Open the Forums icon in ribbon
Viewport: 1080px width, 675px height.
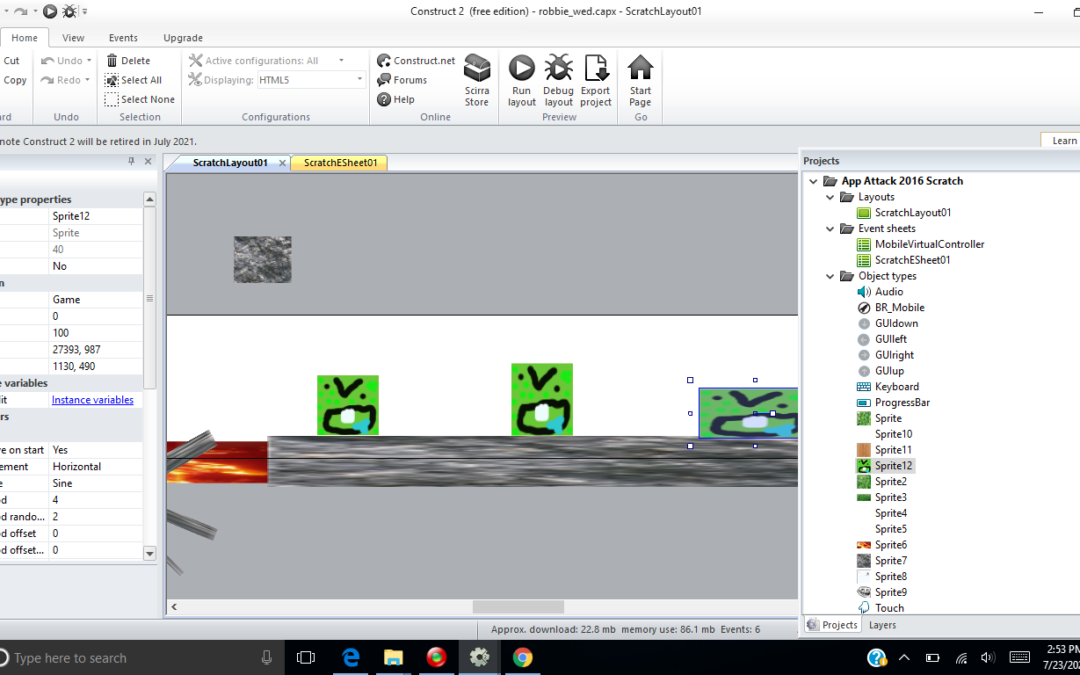coord(384,80)
